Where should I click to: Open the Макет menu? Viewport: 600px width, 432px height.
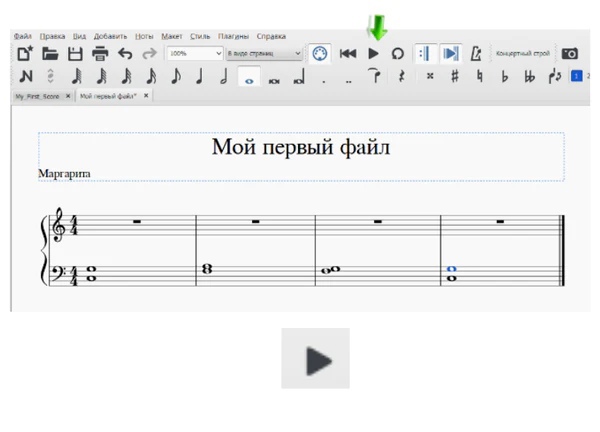[x=171, y=36]
